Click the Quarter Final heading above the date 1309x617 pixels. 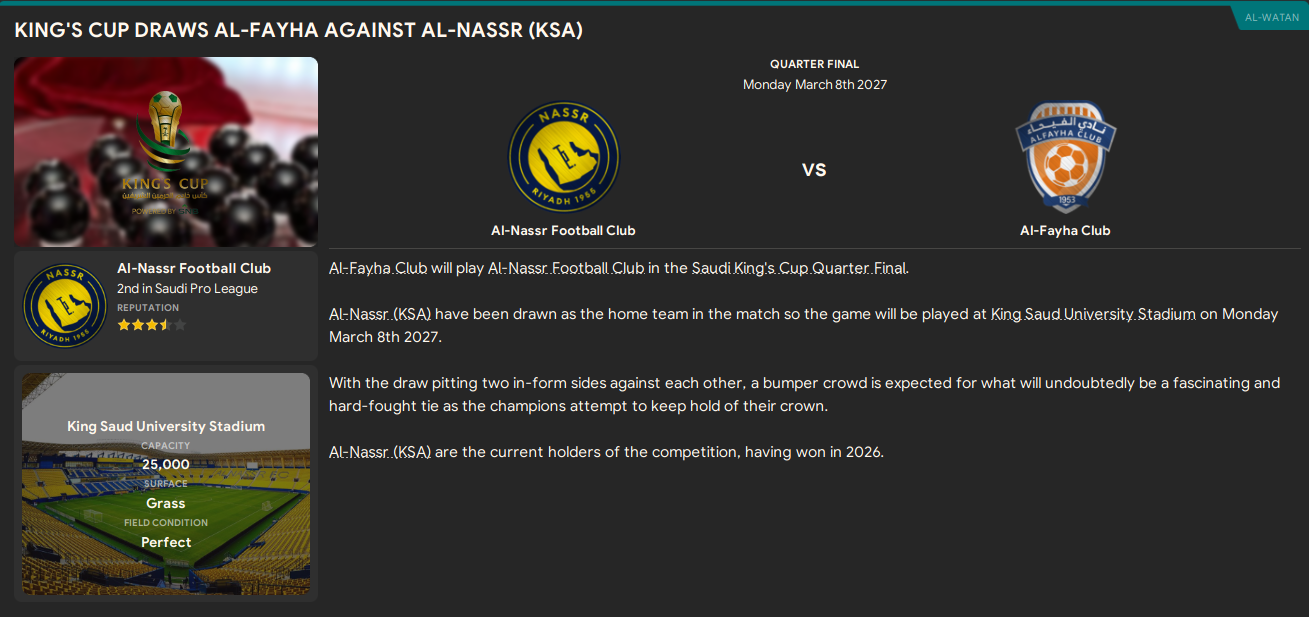(x=814, y=64)
